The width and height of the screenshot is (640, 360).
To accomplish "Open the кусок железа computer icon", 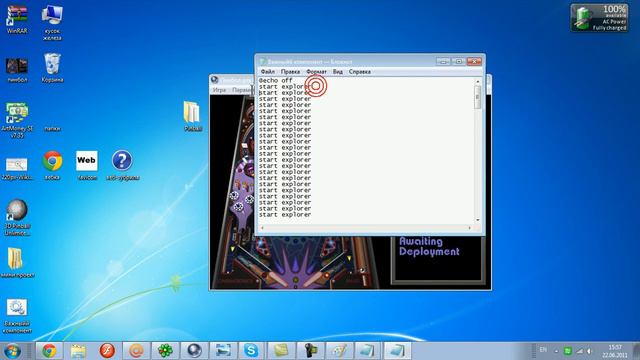I will 52,22.
